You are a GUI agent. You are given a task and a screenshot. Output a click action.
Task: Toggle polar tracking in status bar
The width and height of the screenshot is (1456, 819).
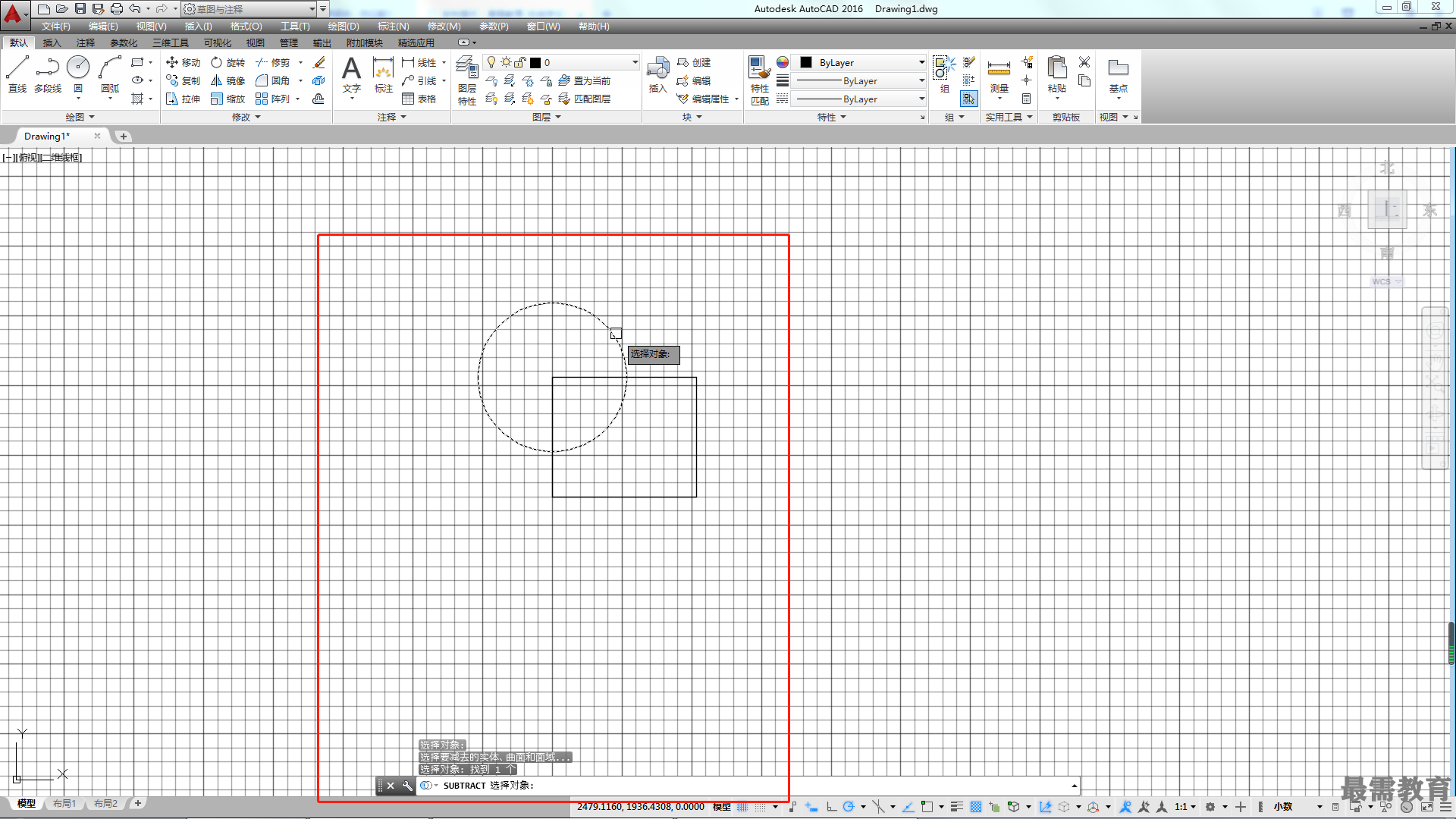coord(849,807)
